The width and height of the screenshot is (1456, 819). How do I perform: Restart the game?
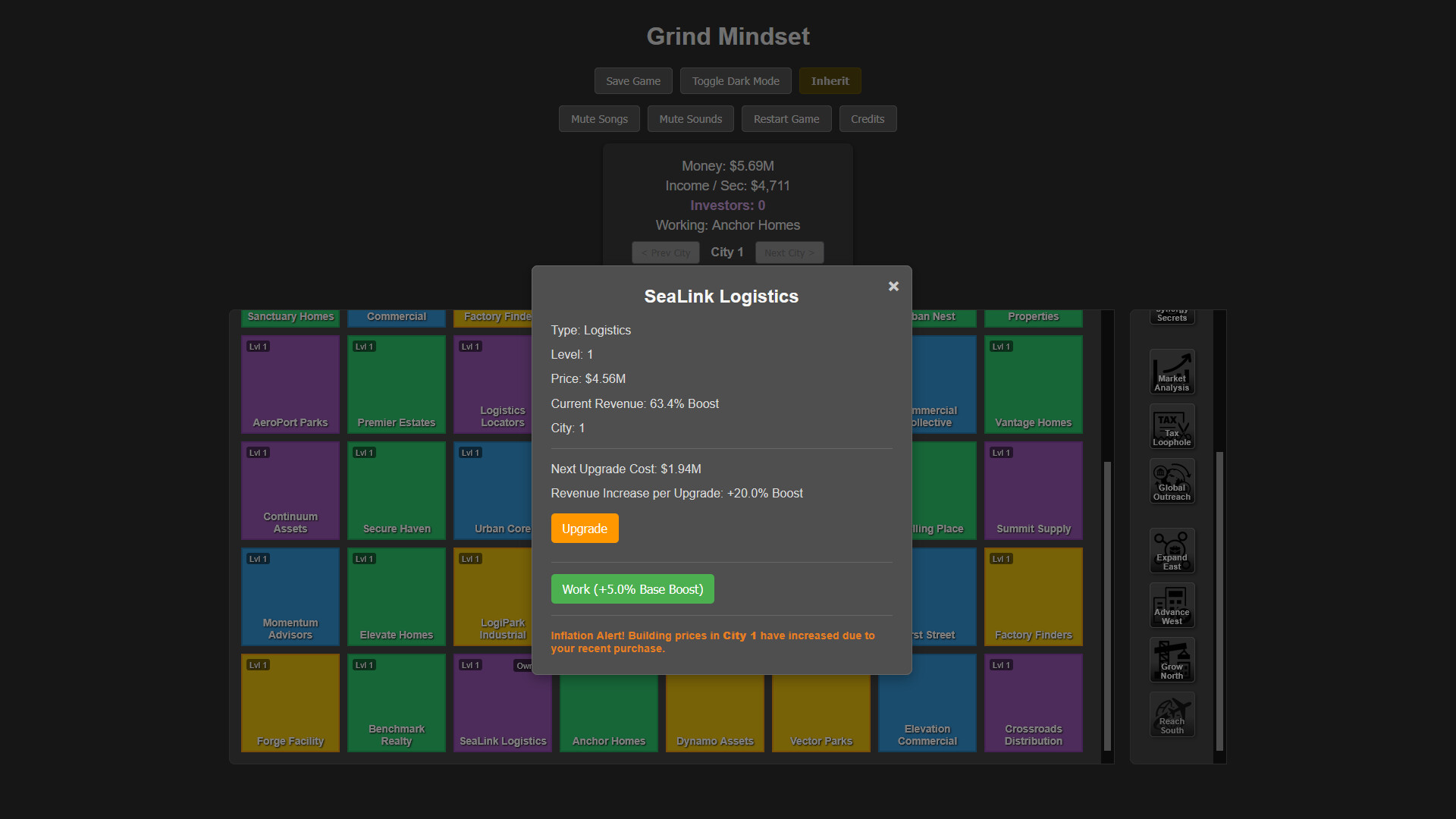[786, 118]
